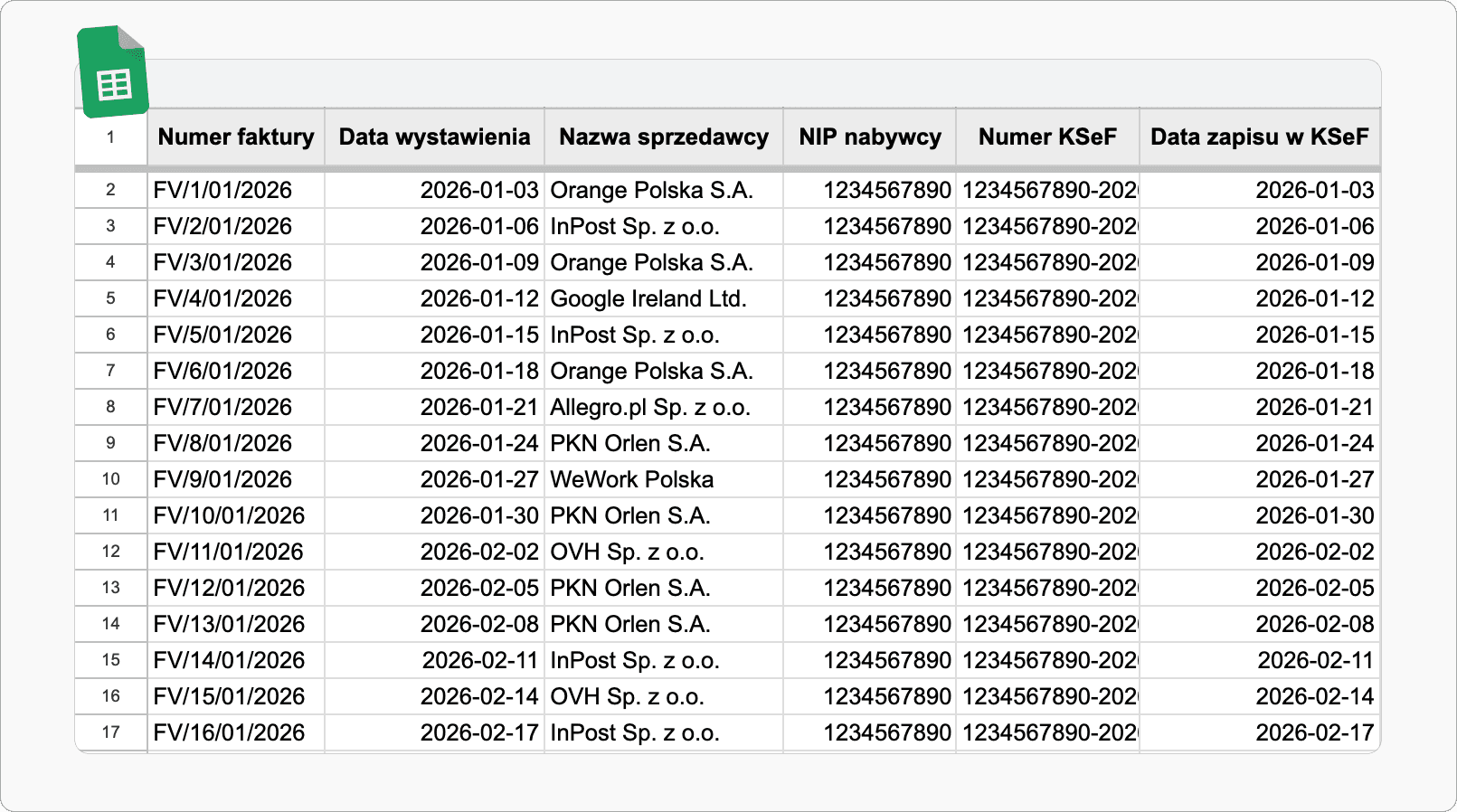Click invoice cell FV/2/01/2026
This screenshot has height=812, width=1457.
(x=236, y=226)
